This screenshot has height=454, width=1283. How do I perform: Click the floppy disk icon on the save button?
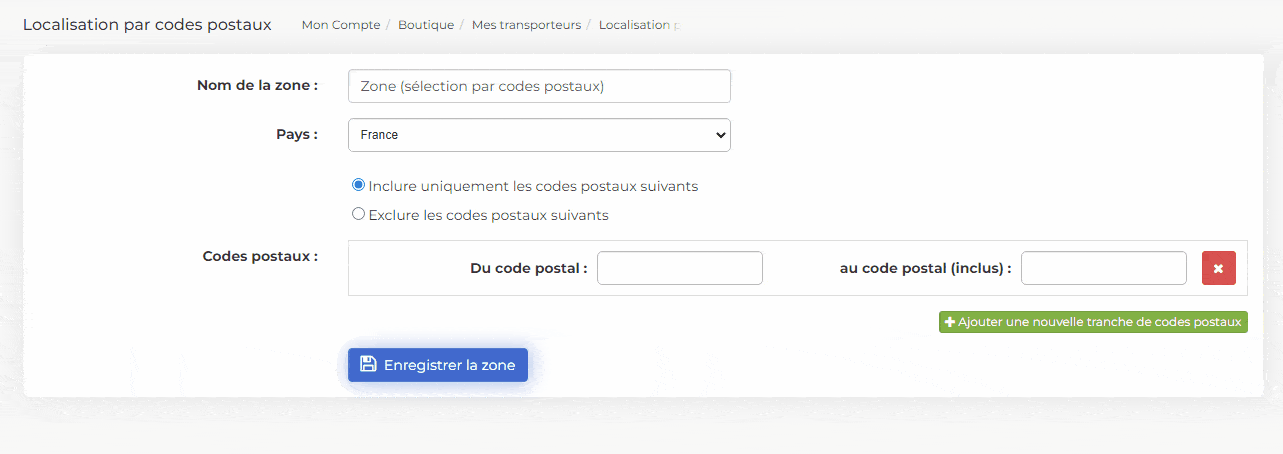[x=367, y=365]
